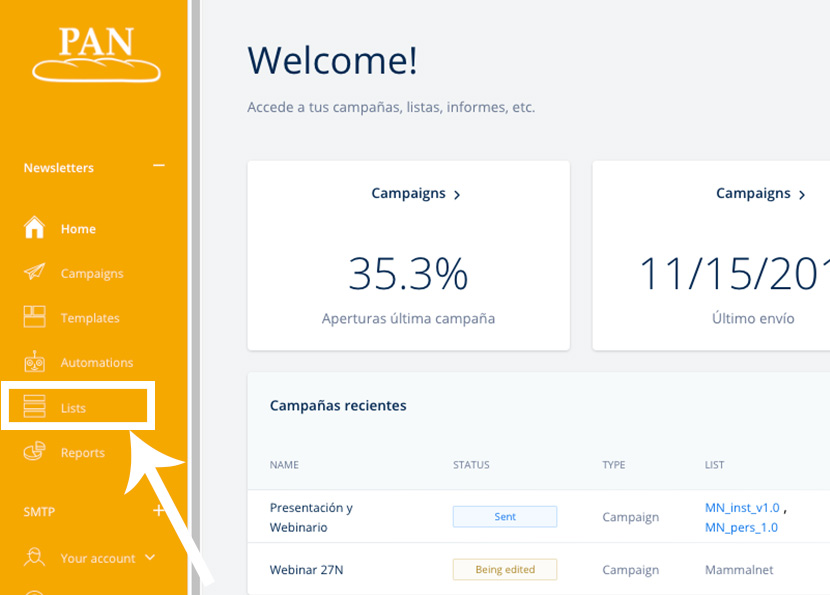Click the Reports pie chart icon
The width and height of the screenshot is (830, 595).
coord(34,452)
